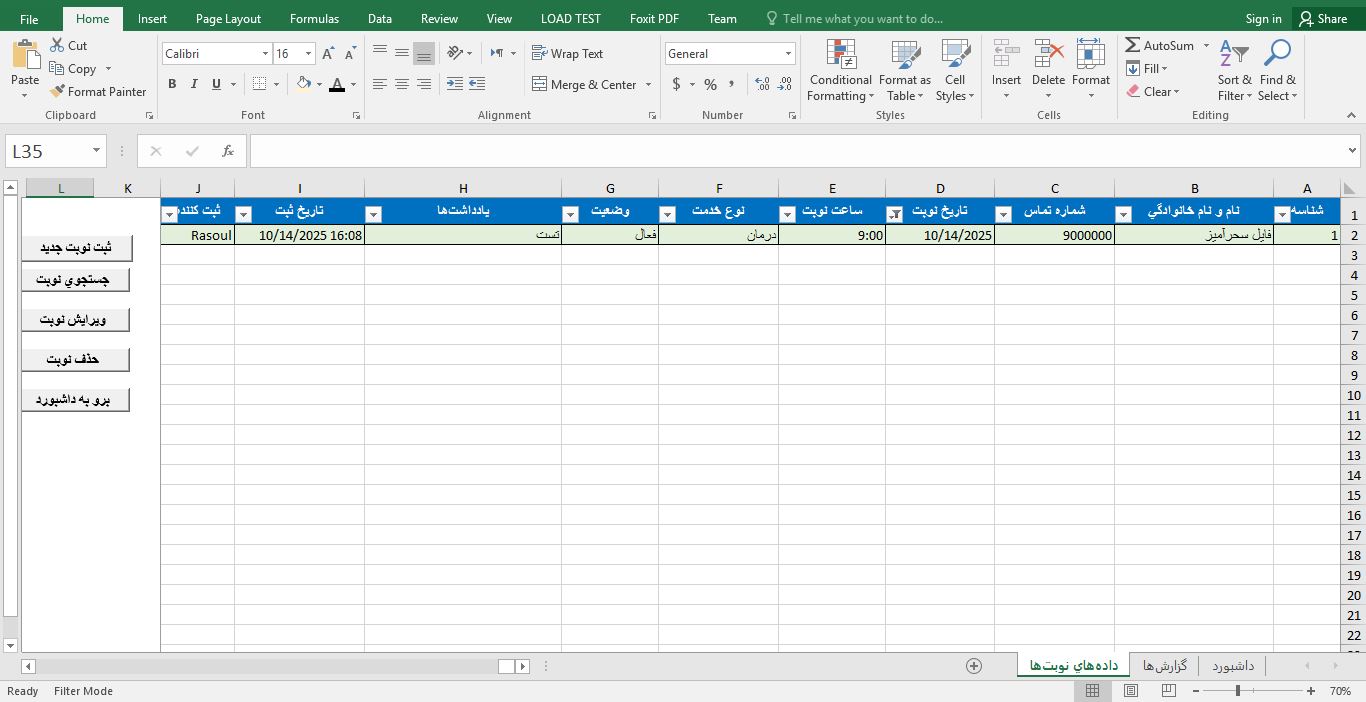Toggle Wrap Text on selected cells
Image resolution: width=1366 pixels, height=702 pixels.
(567, 54)
